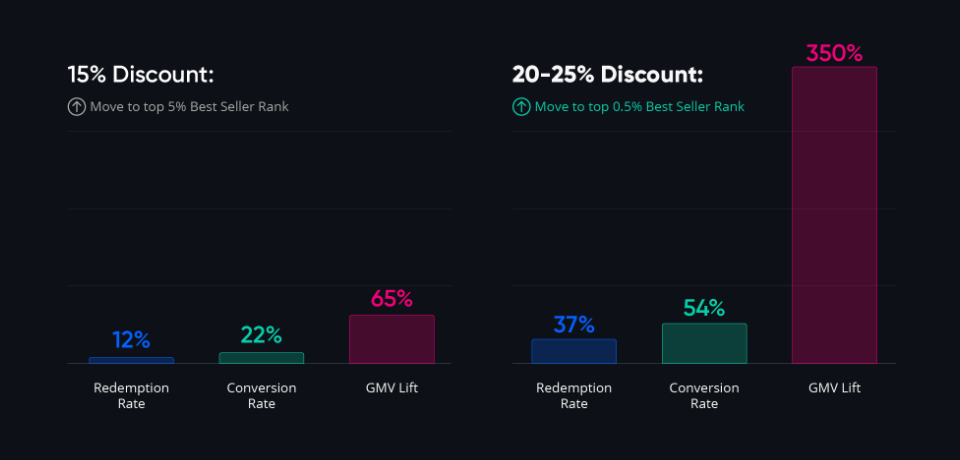The height and width of the screenshot is (460, 960).
Task: Click the gray up-arrow icon under 15% Discount
Action: (x=76, y=107)
